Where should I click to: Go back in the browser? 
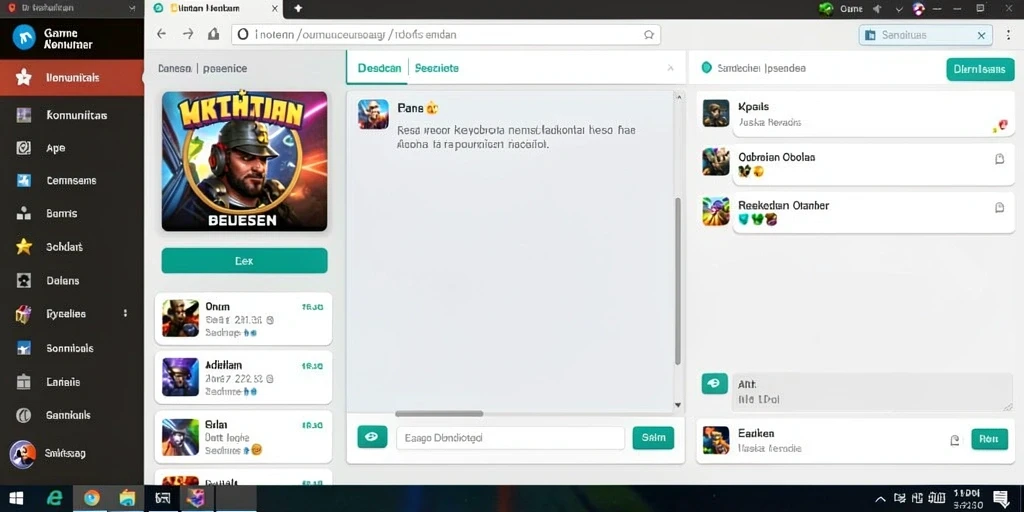tap(161, 34)
